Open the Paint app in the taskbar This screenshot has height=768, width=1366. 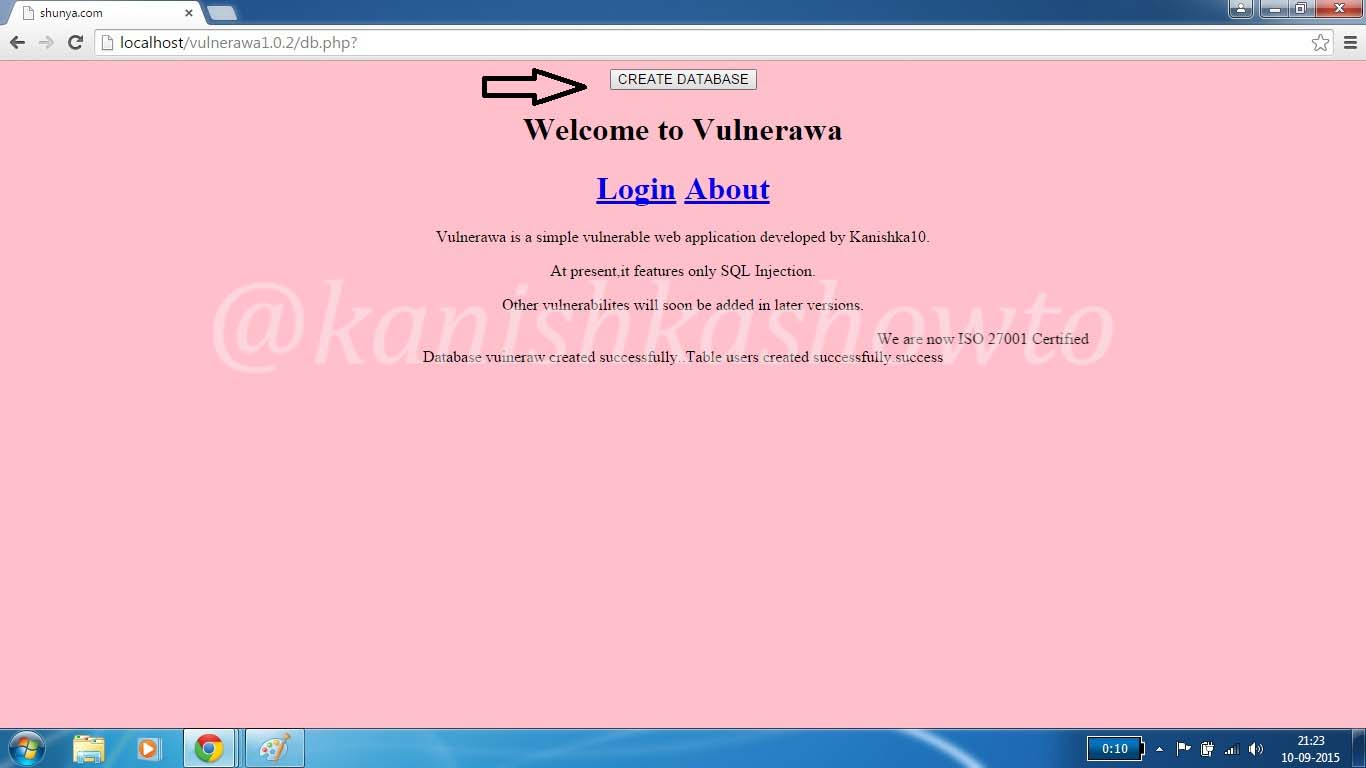click(274, 748)
